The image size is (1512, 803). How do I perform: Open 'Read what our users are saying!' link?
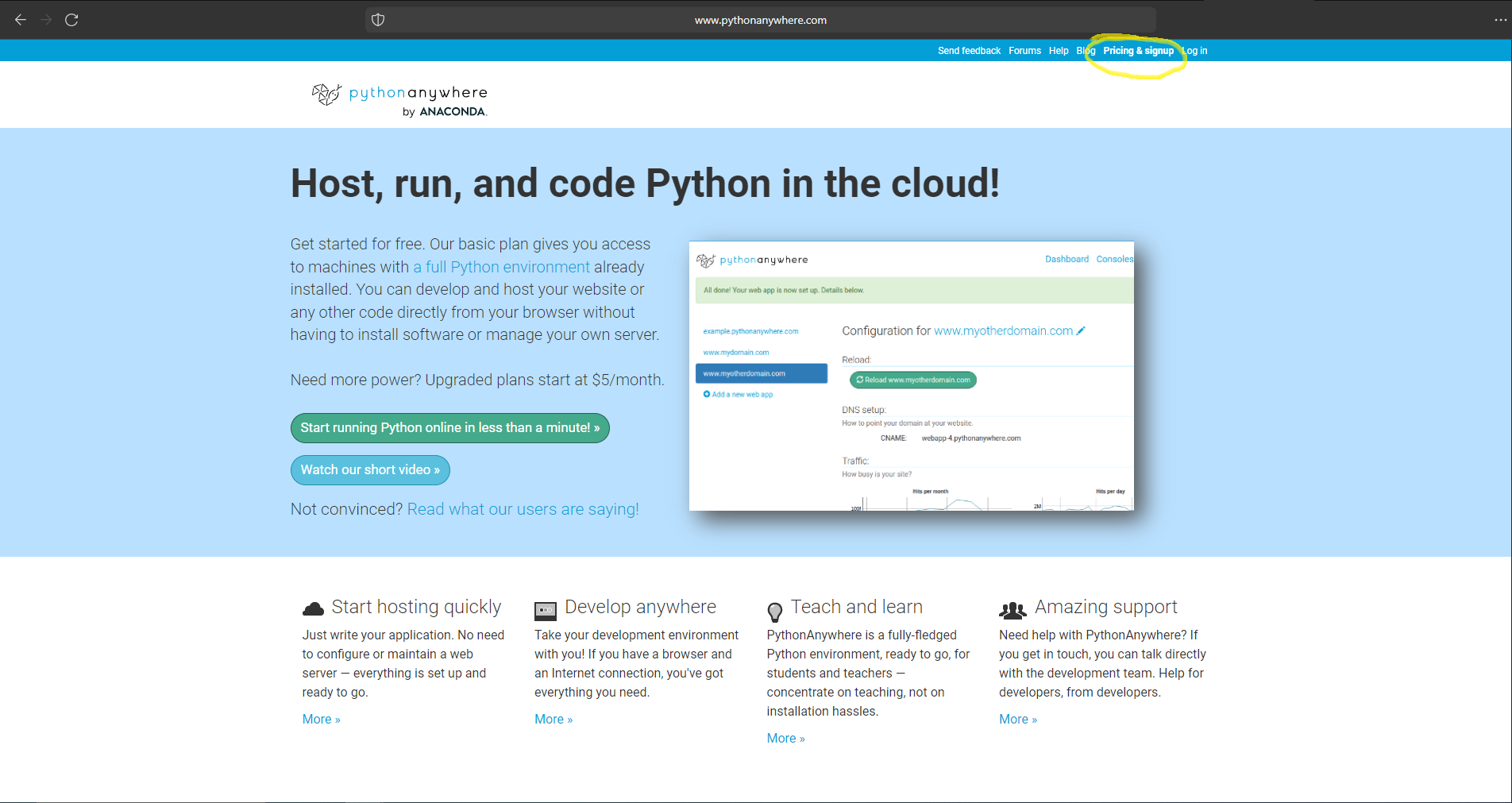click(523, 509)
